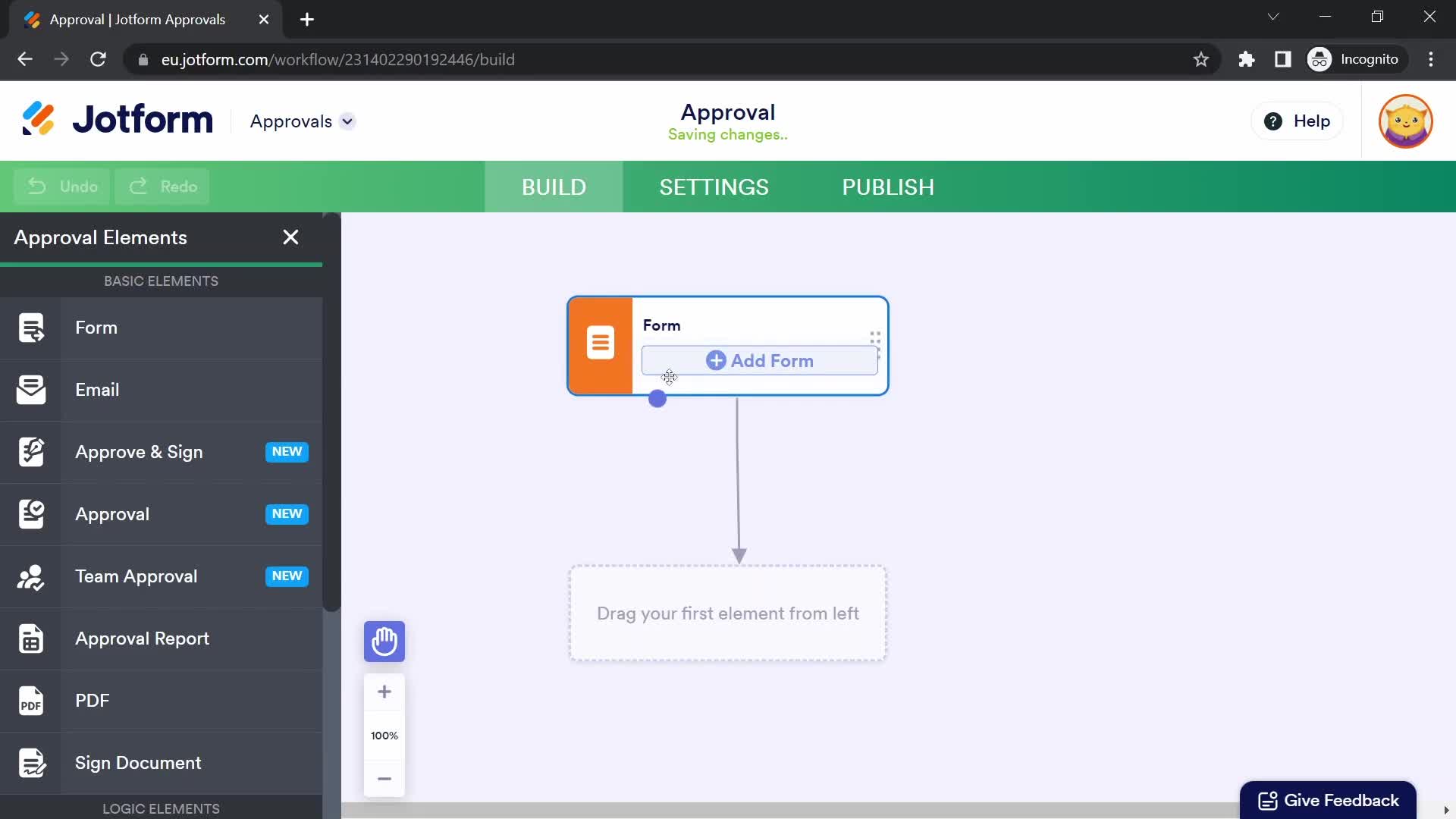The width and height of the screenshot is (1456, 819).
Task: Expand the LOGIC ELEMENTS section
Action: pyautogui.click(x=161, y=807)
